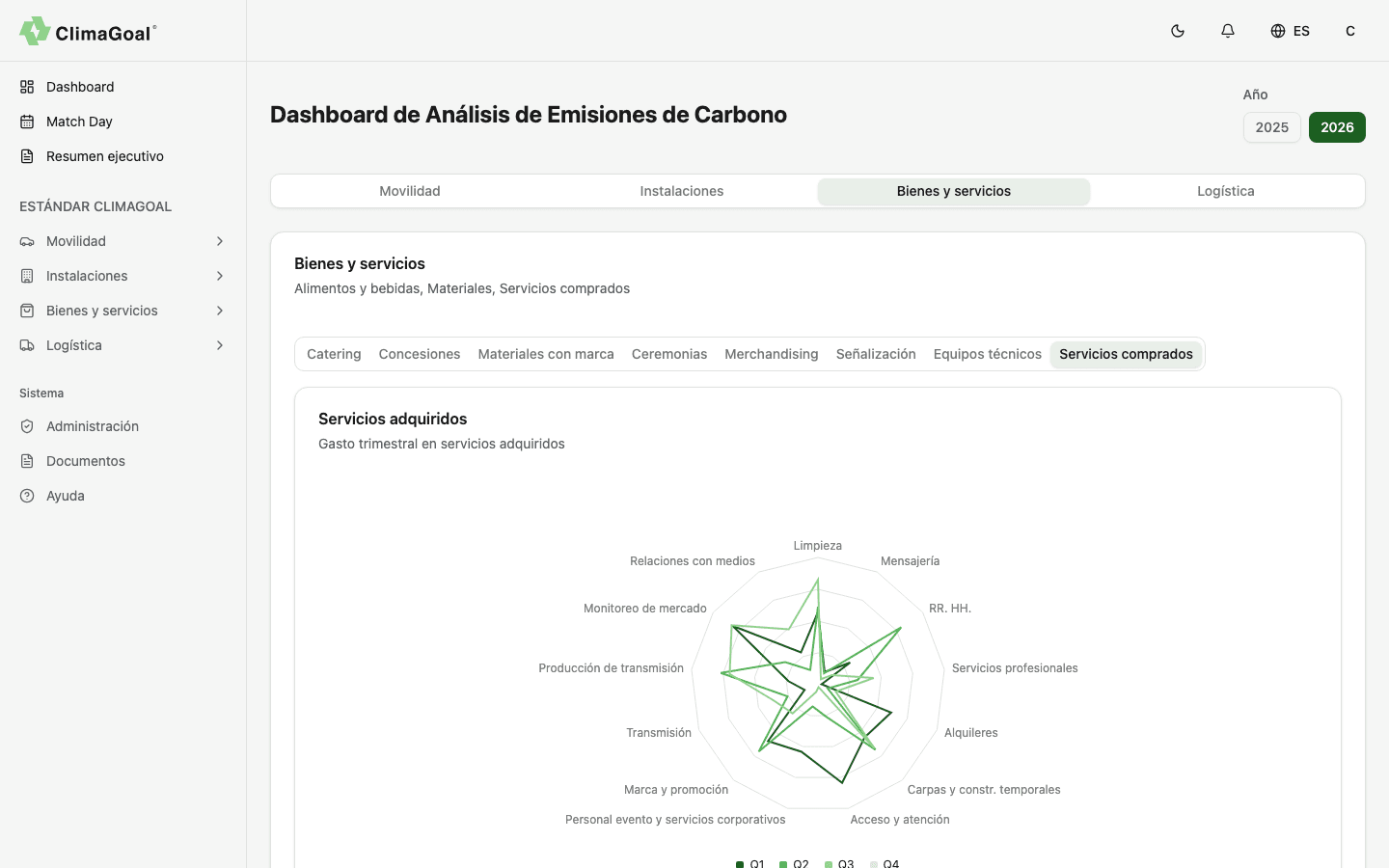Open user avatar C menu
The width and height of the screenshot is (1389, 868).
(x=1350, y=31)
